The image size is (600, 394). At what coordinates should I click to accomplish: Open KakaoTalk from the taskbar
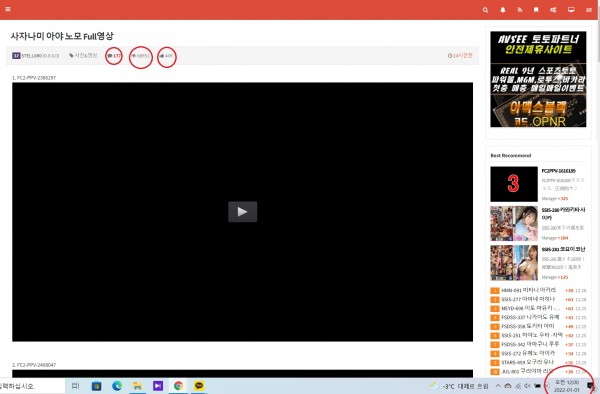199,386
